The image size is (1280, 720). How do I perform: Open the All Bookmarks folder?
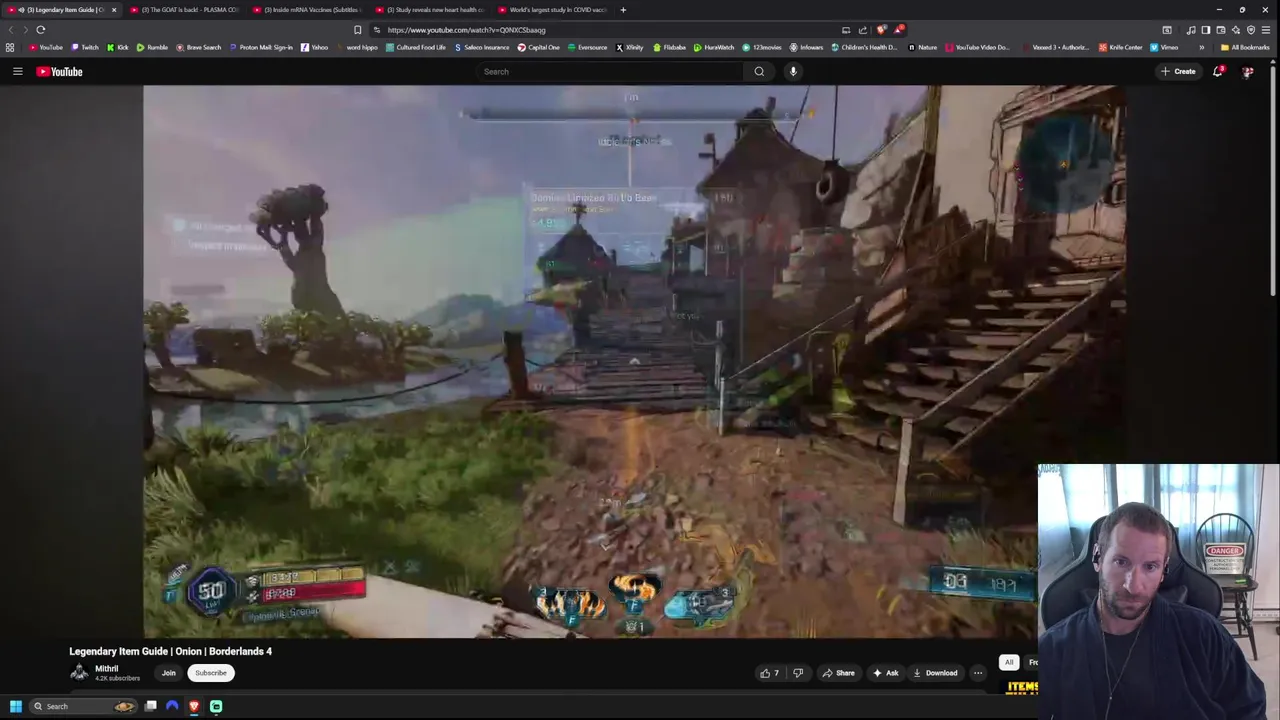1245,47
